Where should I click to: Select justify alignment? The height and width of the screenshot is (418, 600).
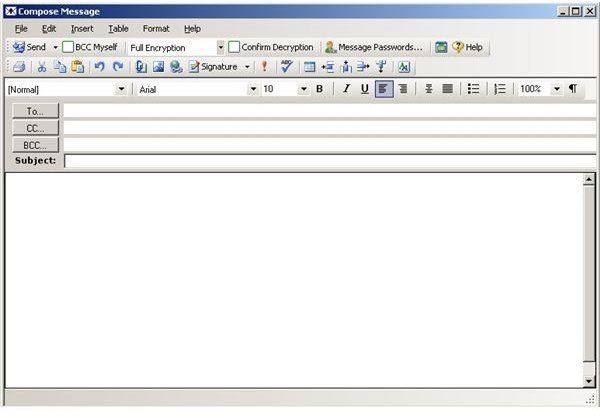point(447,89)
